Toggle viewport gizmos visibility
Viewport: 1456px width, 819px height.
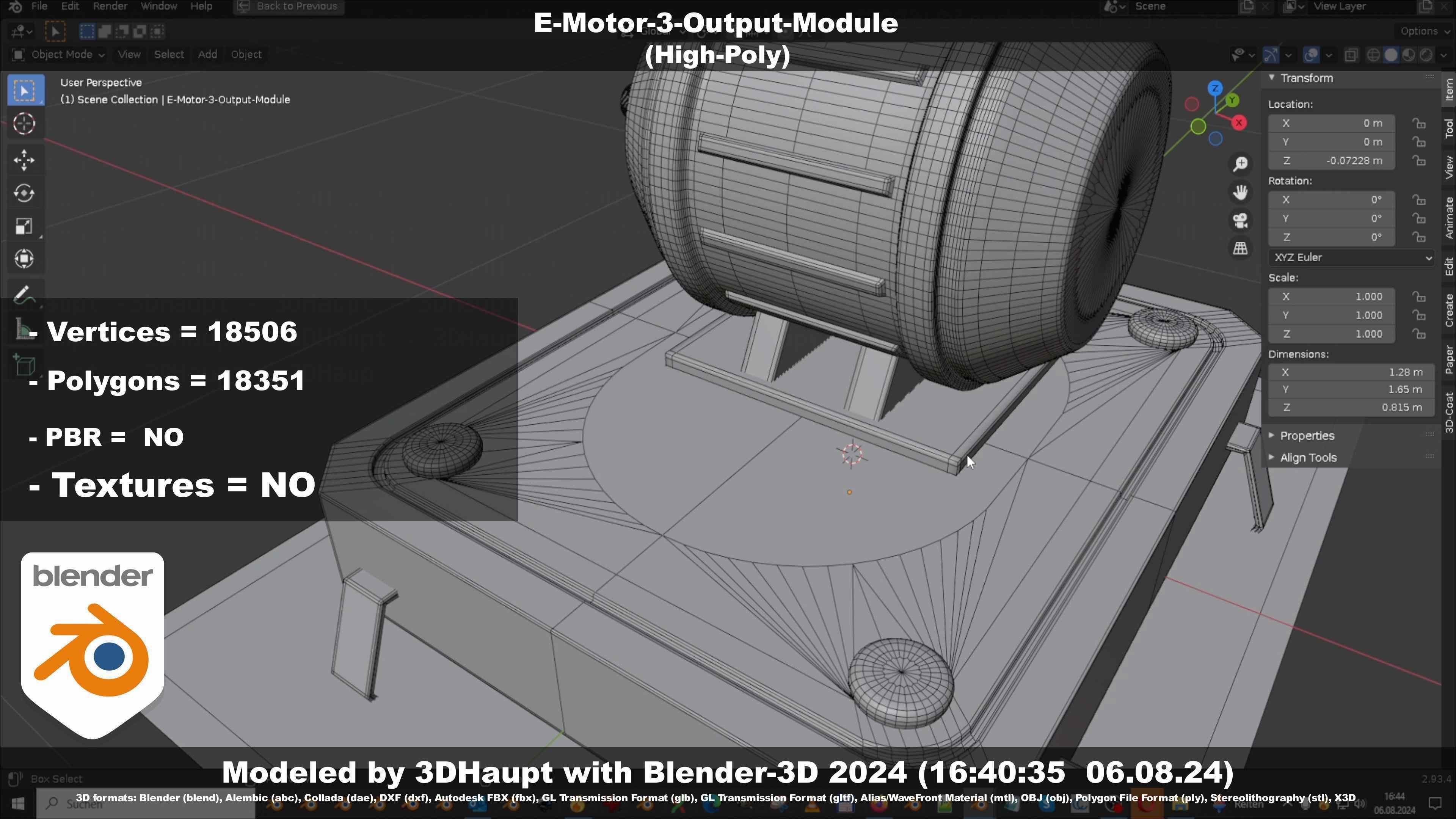pyautogui.click(x=1272, y=55)
